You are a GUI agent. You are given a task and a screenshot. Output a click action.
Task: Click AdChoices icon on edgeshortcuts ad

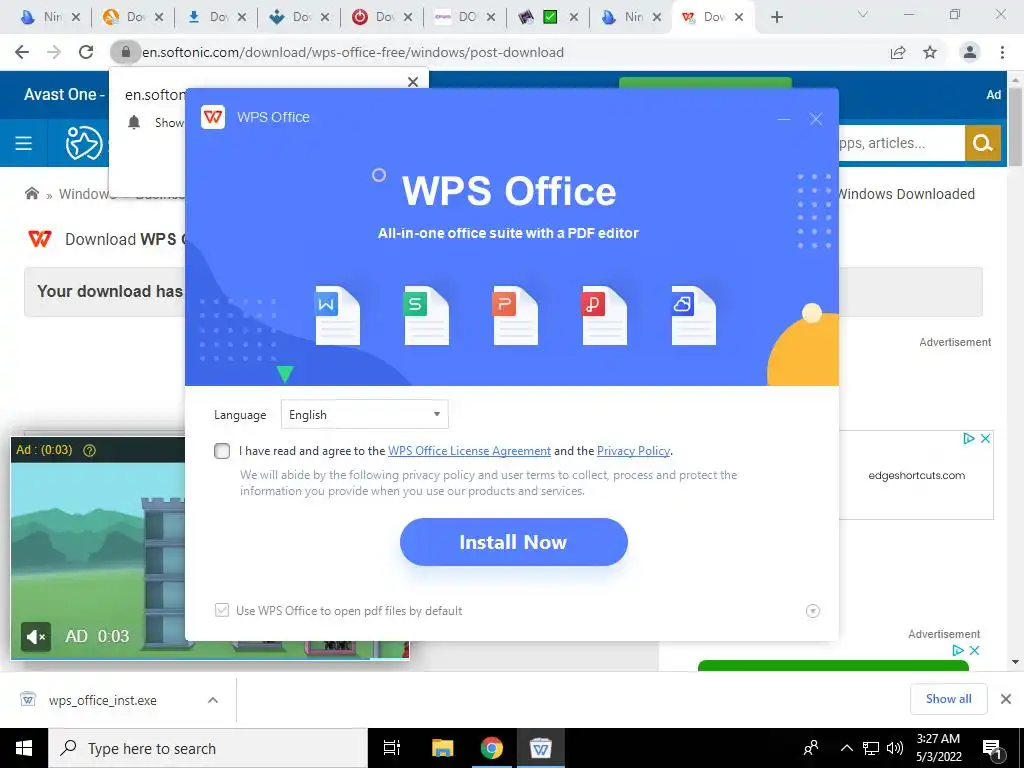pyautogui.click(x=969, y=439)
